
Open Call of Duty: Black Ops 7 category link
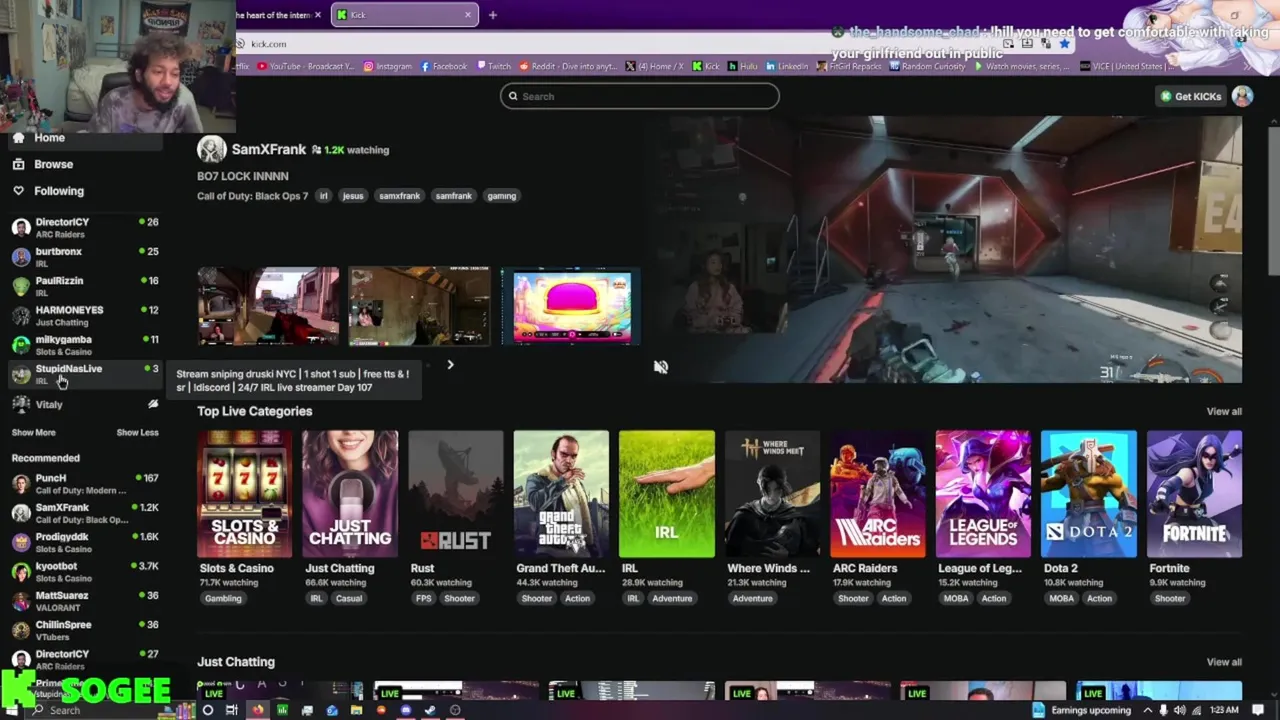pyautogui.click(x=252, y=196)
